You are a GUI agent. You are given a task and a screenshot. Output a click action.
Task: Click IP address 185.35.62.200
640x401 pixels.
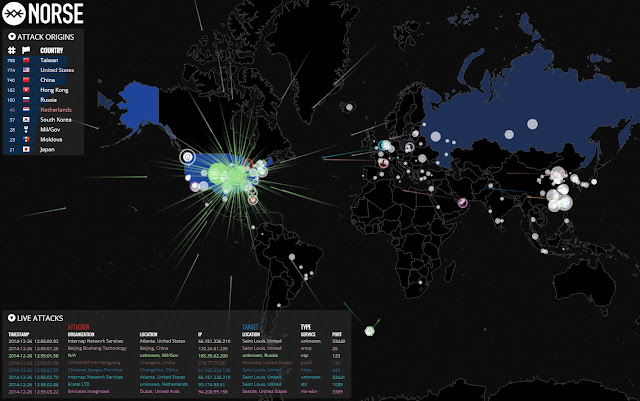click(213, 356)
